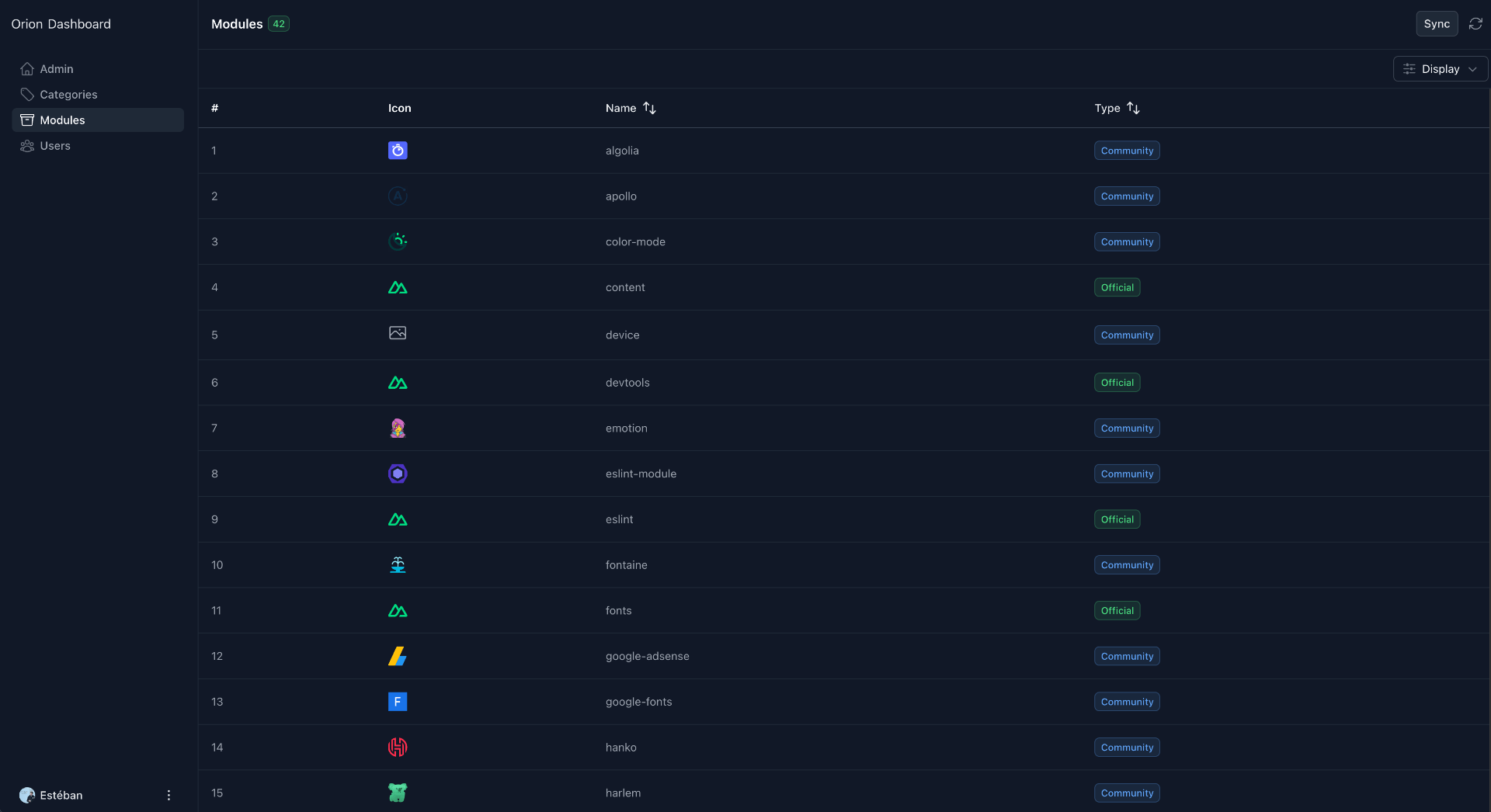Screen dimensions: 1491x812
Task: Click the color-mode module icon
Action: click(397, 241)
